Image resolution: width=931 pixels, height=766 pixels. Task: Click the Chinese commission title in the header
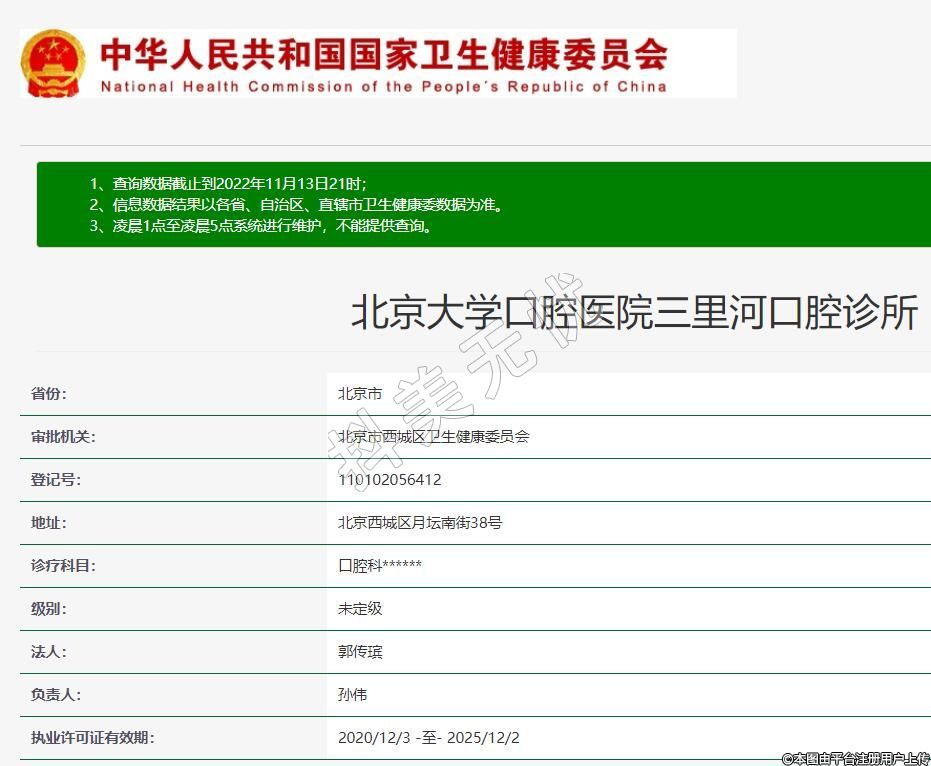[x=383, y=52]
